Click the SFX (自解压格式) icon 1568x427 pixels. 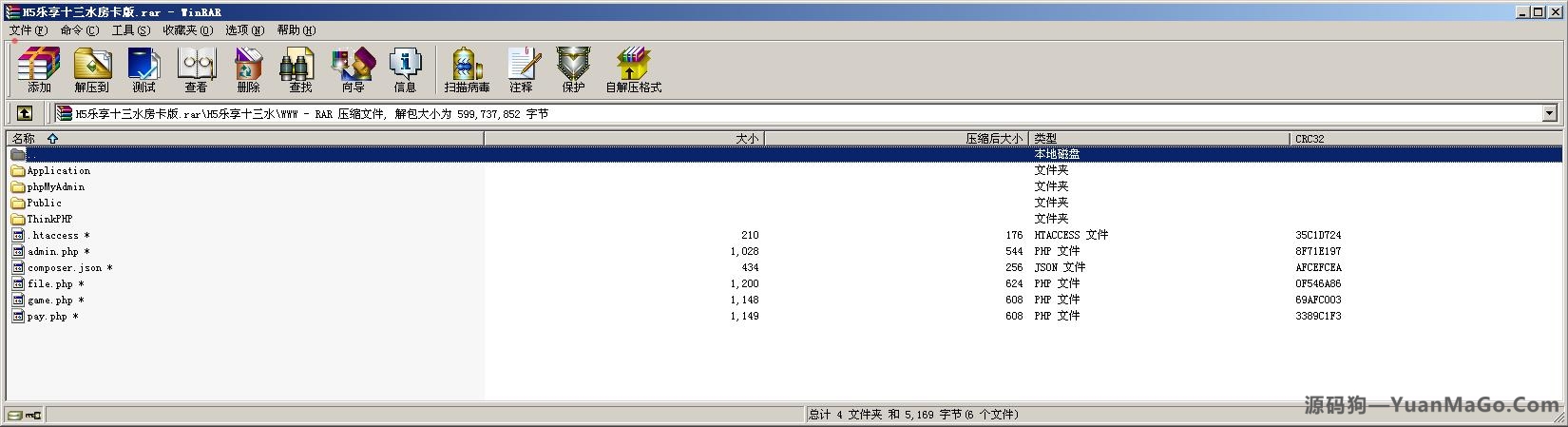pyautogui.click(x=634, y=69)
